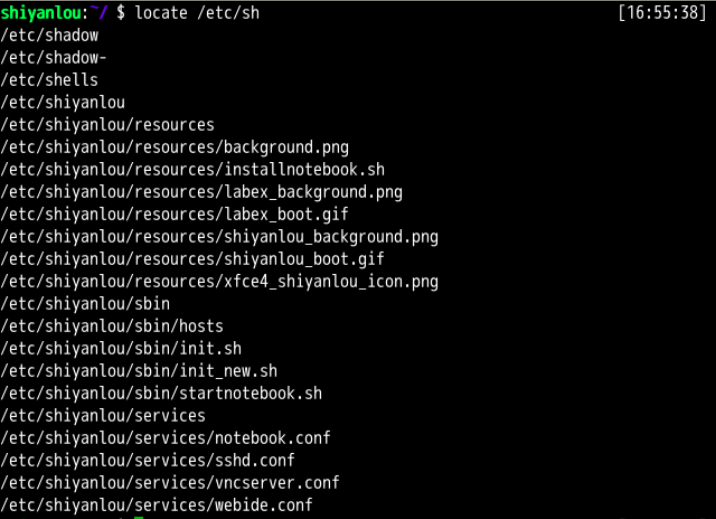The width and height of the screenshot is (716, 519).
Task: Select the /etc/shadow output line
Action: click(x=50, y=35)
